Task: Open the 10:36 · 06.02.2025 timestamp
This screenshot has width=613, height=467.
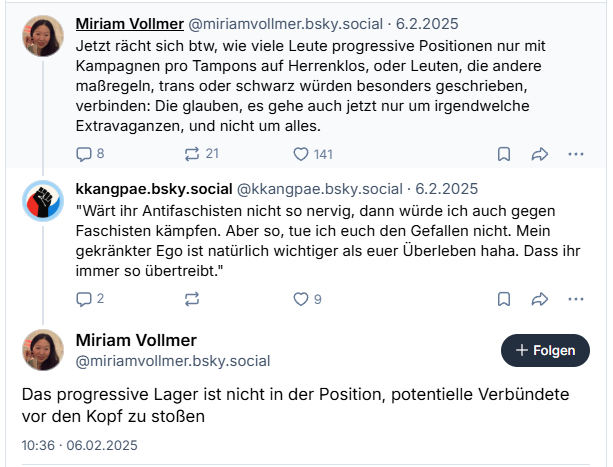Action: tap(80, 445)
